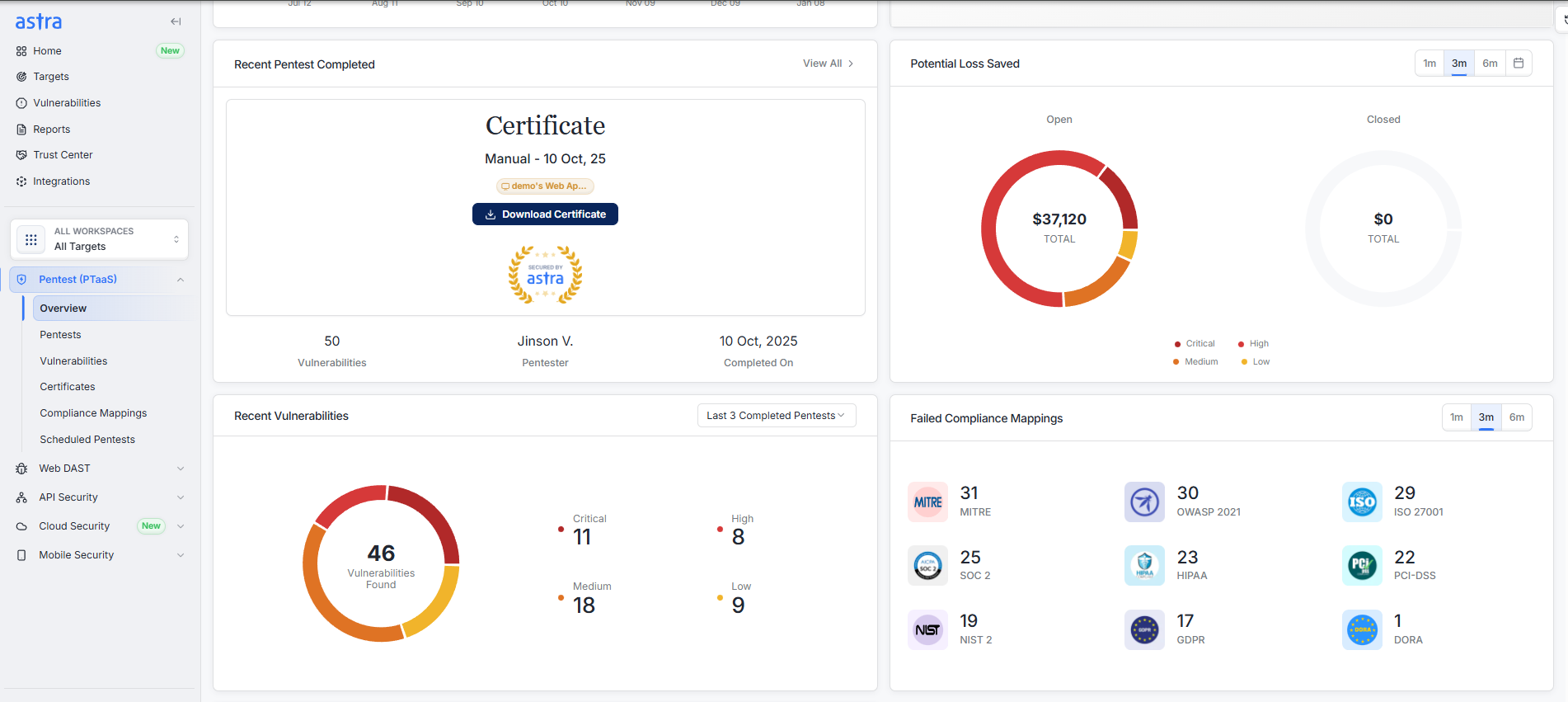Click the OWASP 2021 logo
This screenshot has height=702, width=1568.
point(1145,502)
